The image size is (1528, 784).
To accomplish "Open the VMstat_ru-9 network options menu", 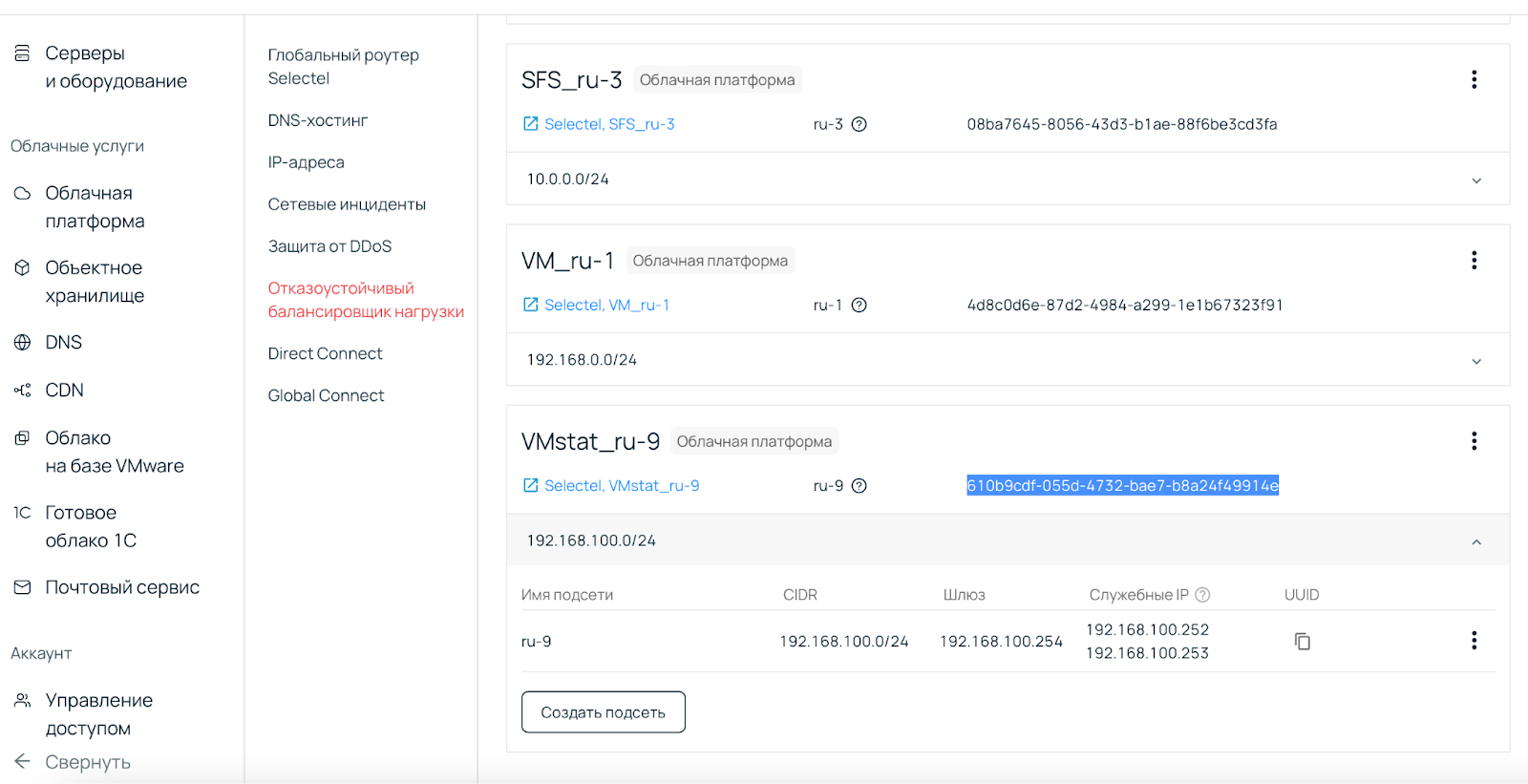I will pos(1475,440).
